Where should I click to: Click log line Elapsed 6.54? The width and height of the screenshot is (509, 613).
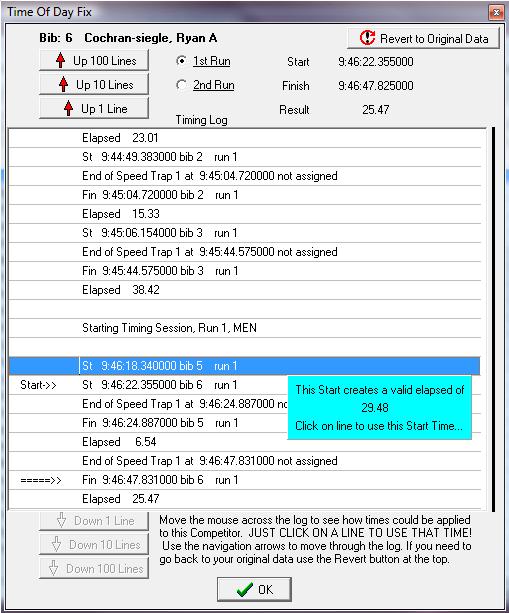pos(245,442)
